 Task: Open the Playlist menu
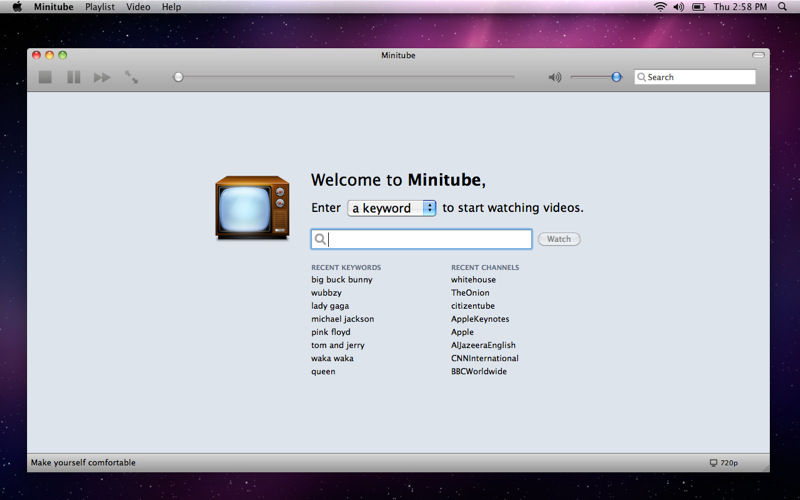(x=99, y=7)
